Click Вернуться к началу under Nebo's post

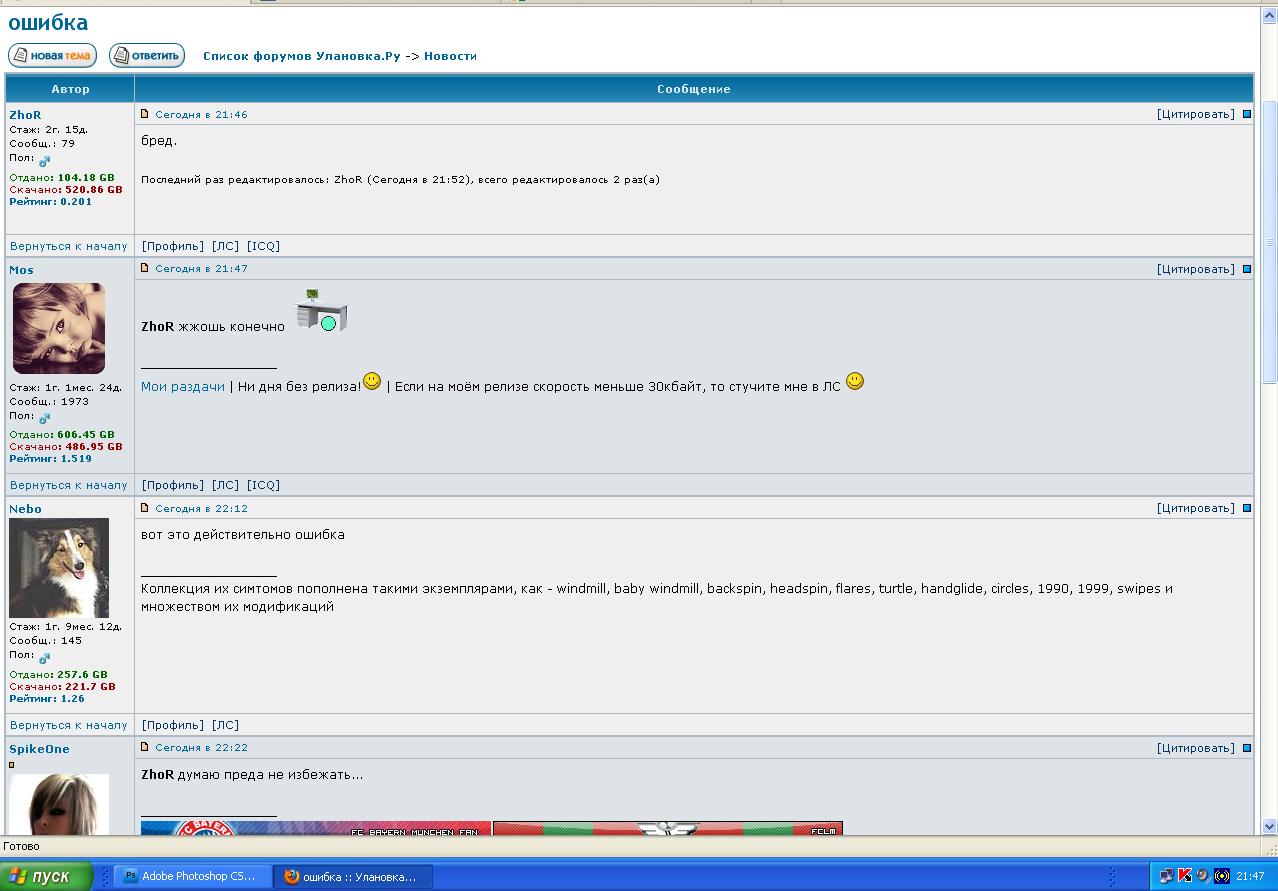[69, 725]
